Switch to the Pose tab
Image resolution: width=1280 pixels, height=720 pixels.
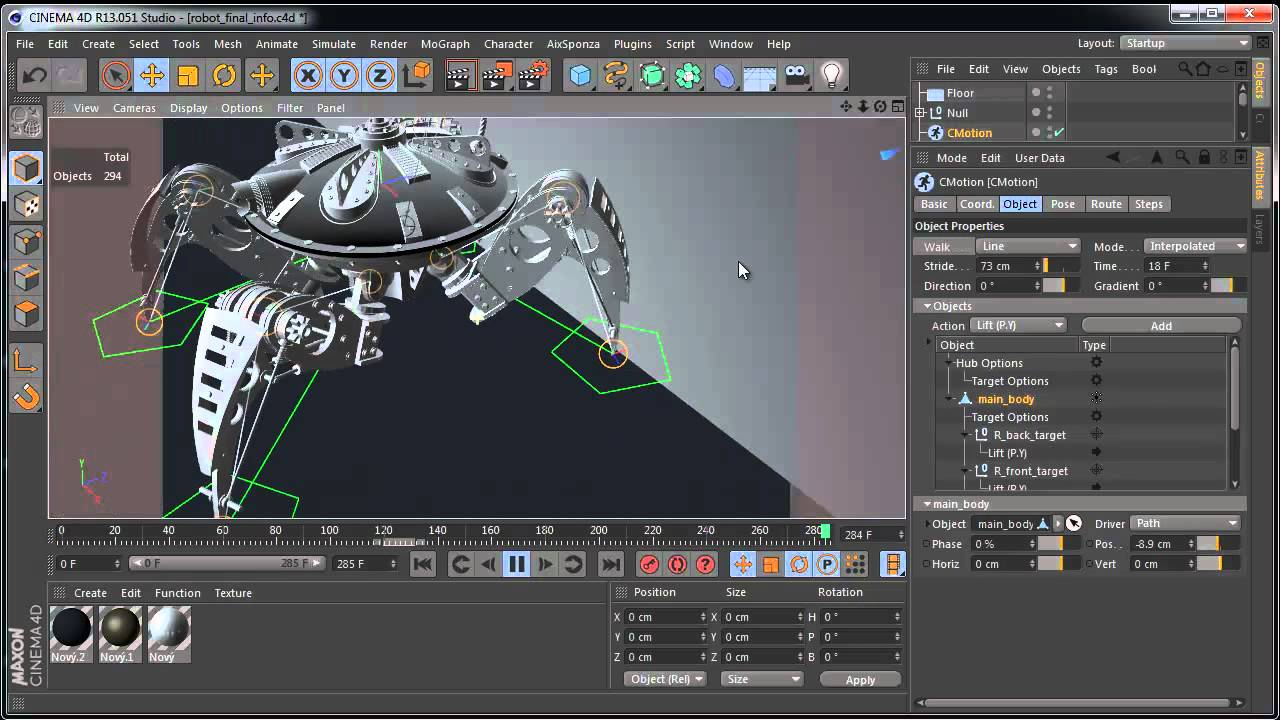pos(1062,204)
